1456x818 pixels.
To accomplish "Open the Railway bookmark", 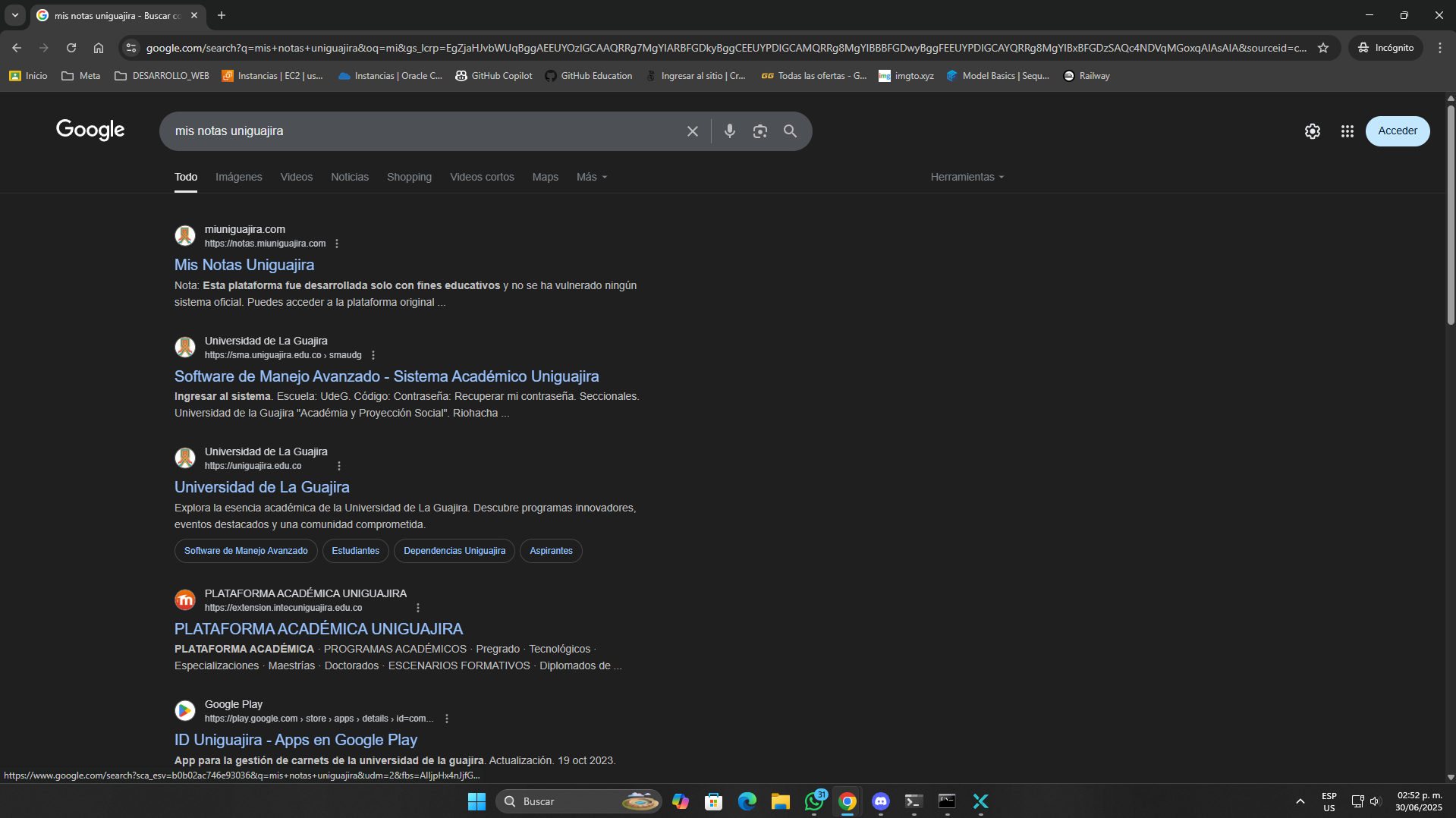I will (1086, 76).
